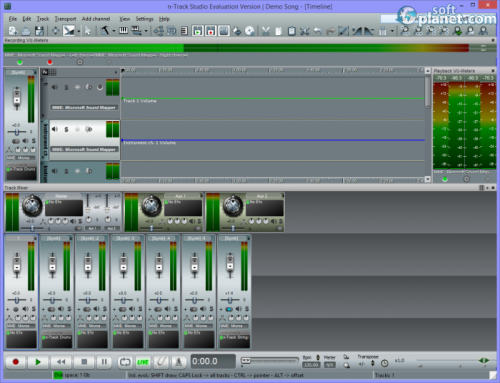
Task: Toggle the green recording VU-meter enable light
Action: tap(20, 62)
